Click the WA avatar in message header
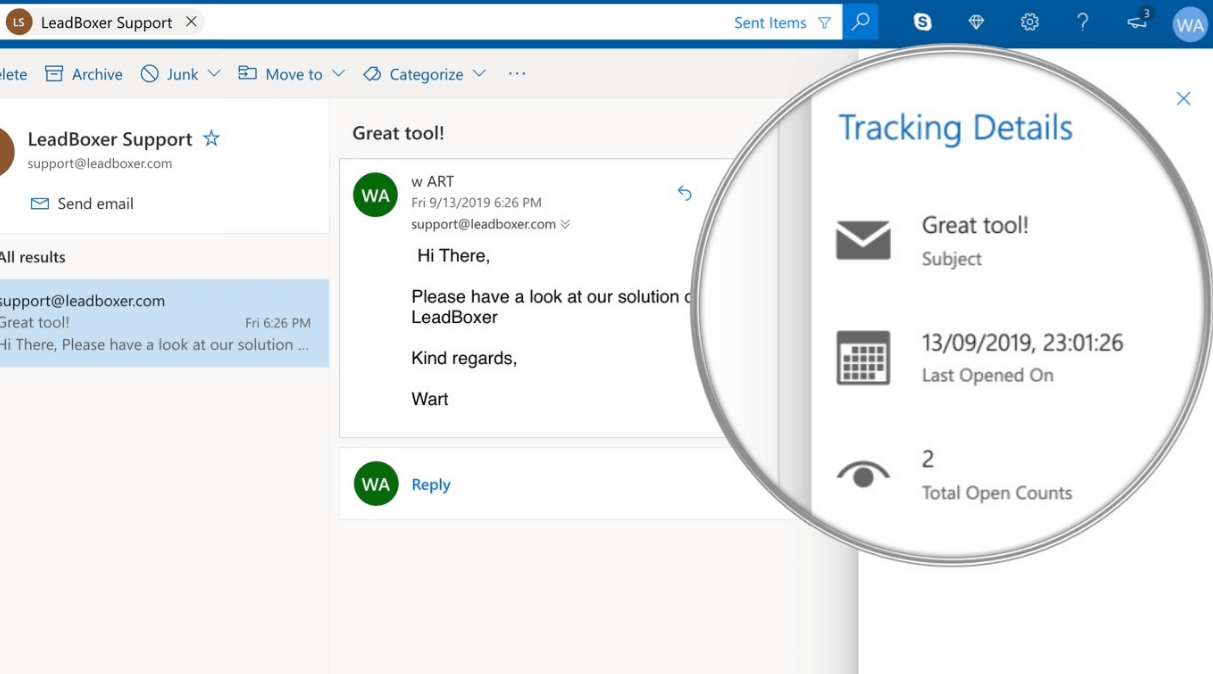 [376, 195]
